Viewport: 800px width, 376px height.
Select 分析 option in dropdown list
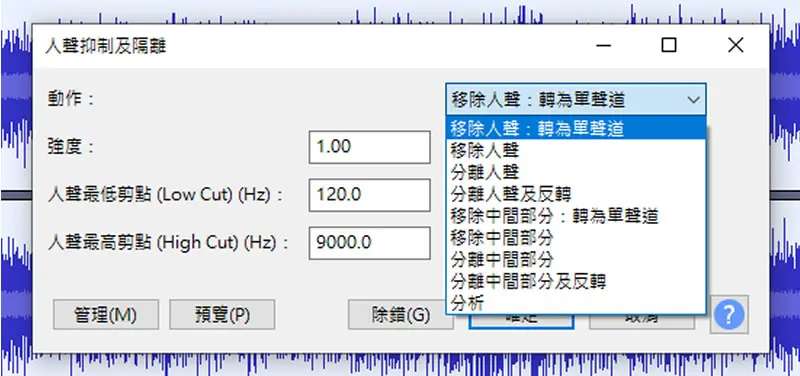click(576, 304)
